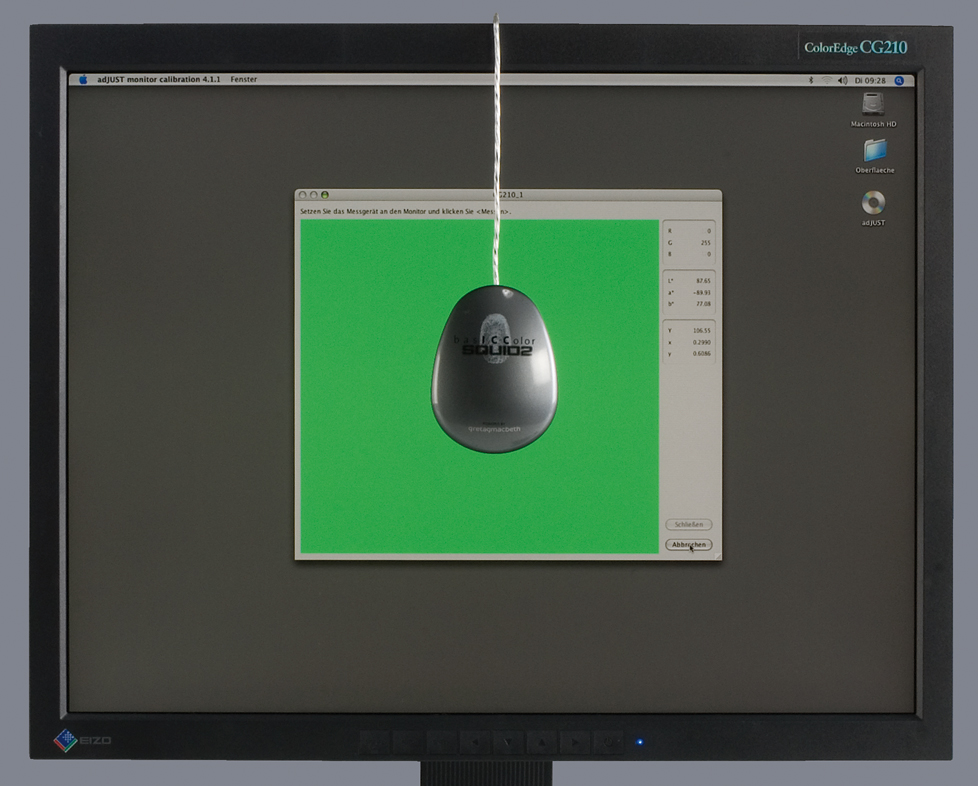978x786 pixels.
Task: Click the green measurement color patch
Action: click(479, 386)
